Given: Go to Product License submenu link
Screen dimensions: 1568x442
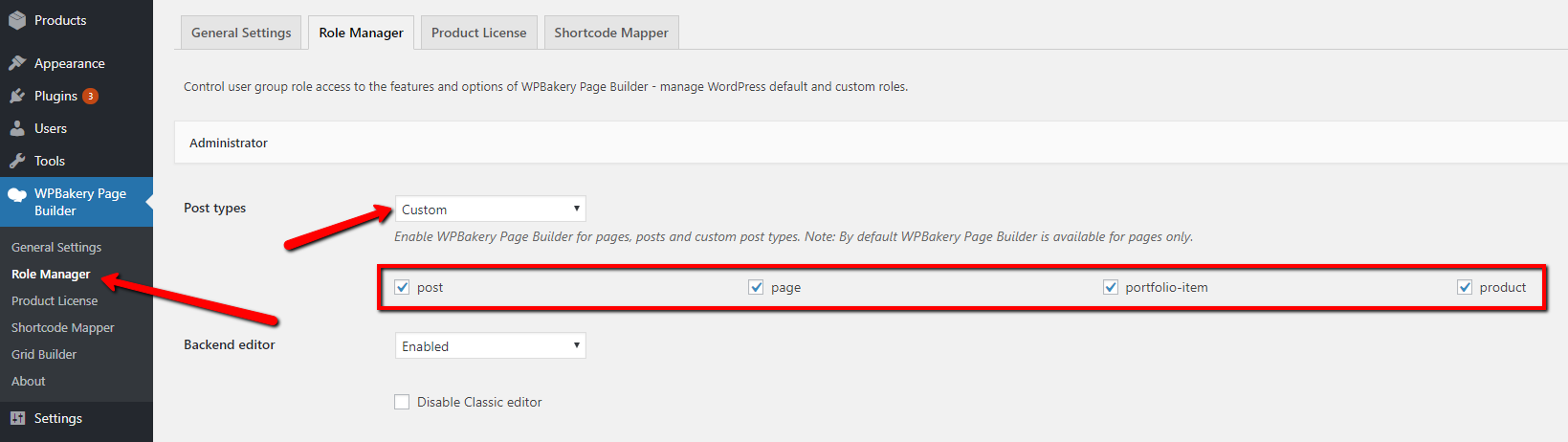Looking at the screenshot, I should coord(55,300).
